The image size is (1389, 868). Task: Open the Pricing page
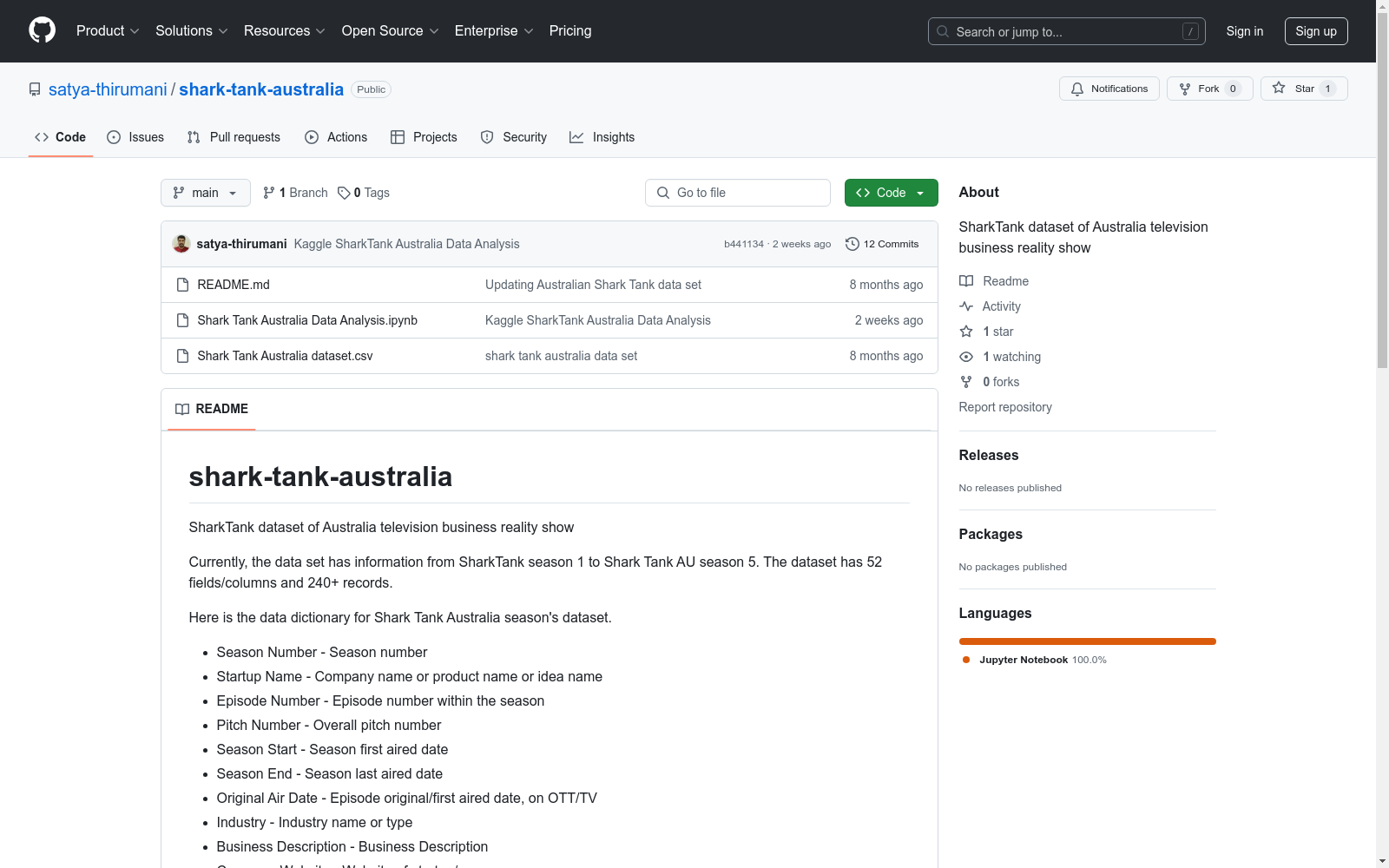coord(570,30)
